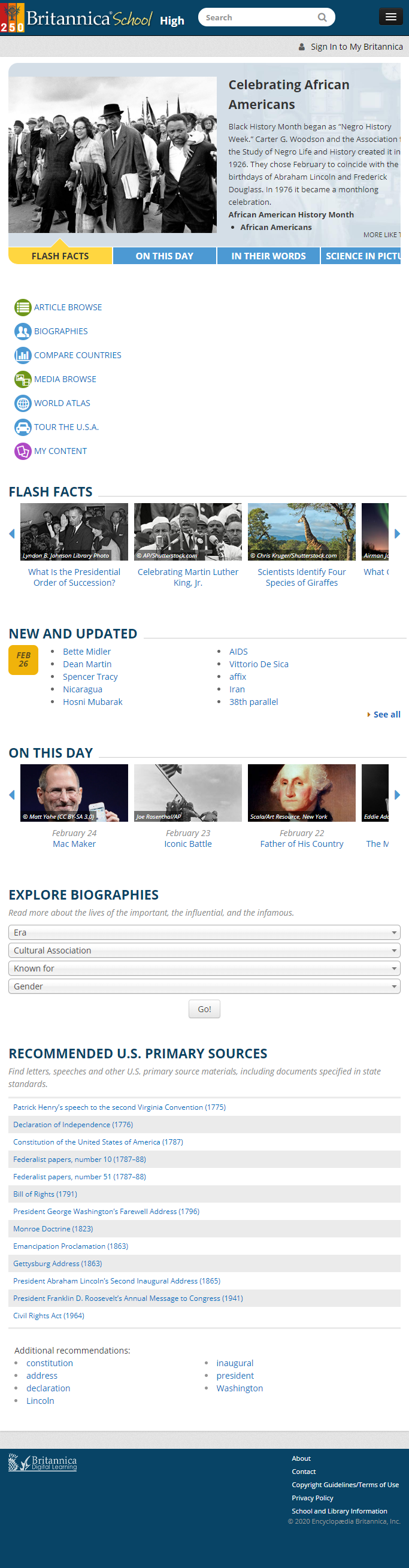This screenshot has width=409, height=1568.
Task: Open the Martin Luther King photo thumbnail
Action: point(188,532)
